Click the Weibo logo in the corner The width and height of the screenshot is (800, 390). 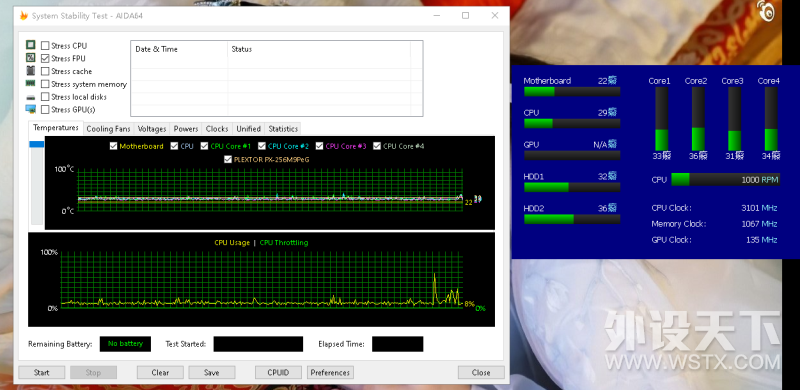(x=766, y=11)
